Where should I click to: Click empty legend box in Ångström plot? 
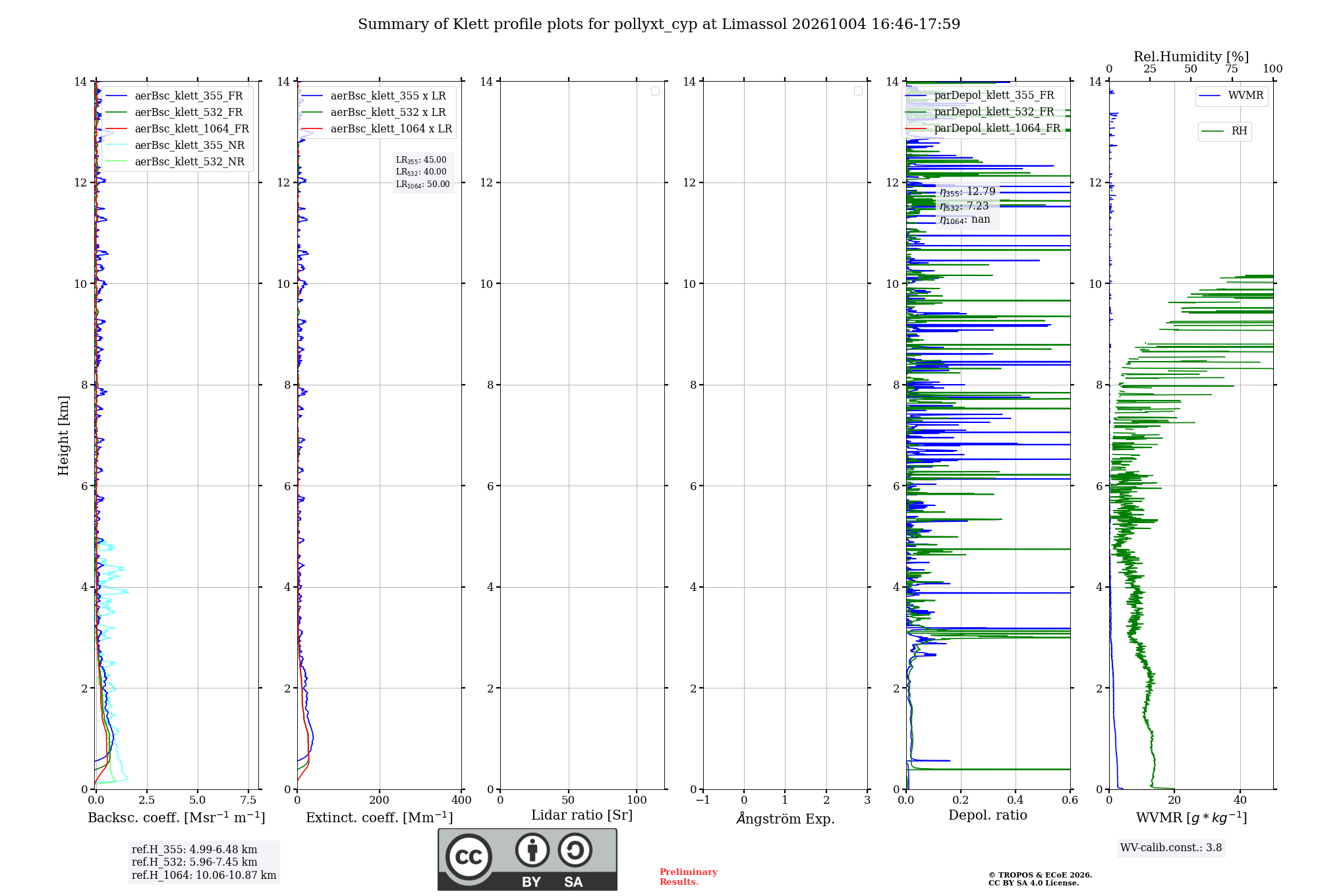click(x=858, y=91)
